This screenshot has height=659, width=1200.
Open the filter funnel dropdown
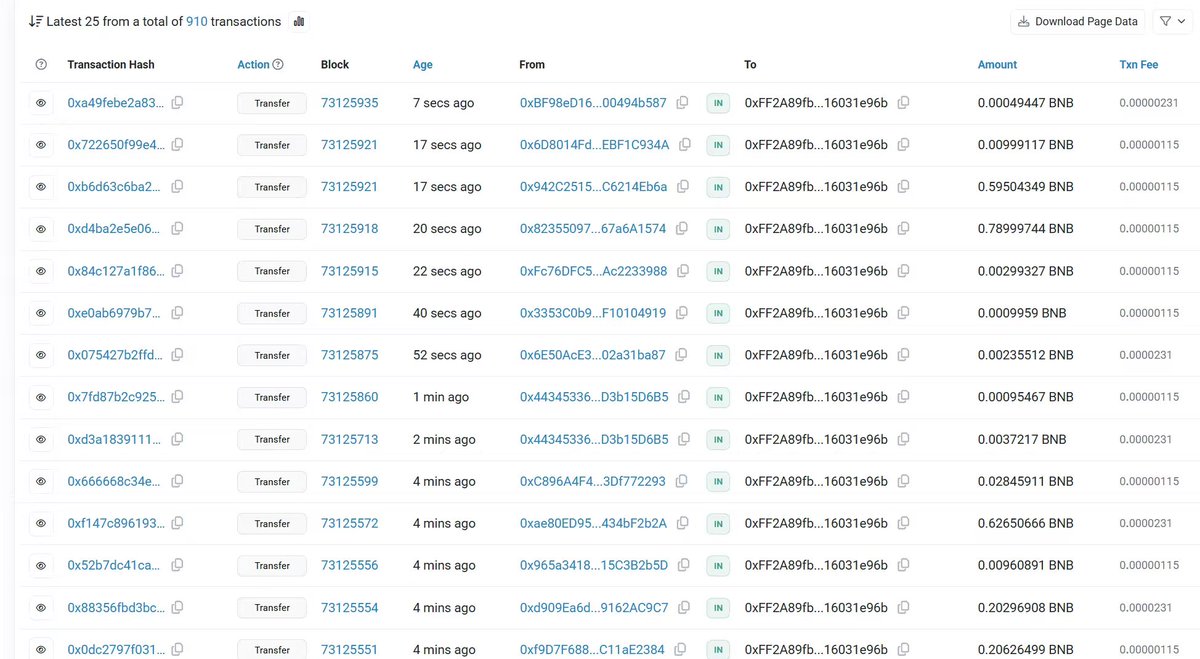tap(1172, 21)
